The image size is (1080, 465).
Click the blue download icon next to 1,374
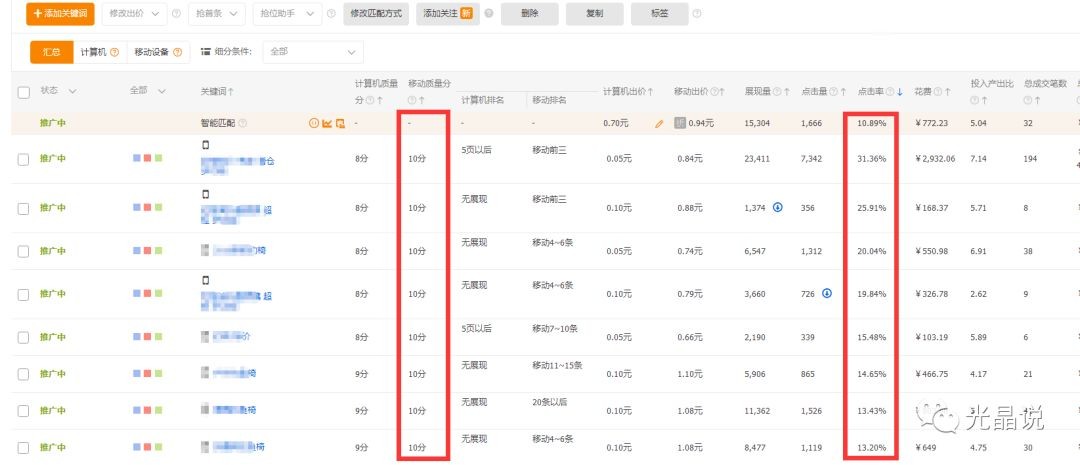778,207
